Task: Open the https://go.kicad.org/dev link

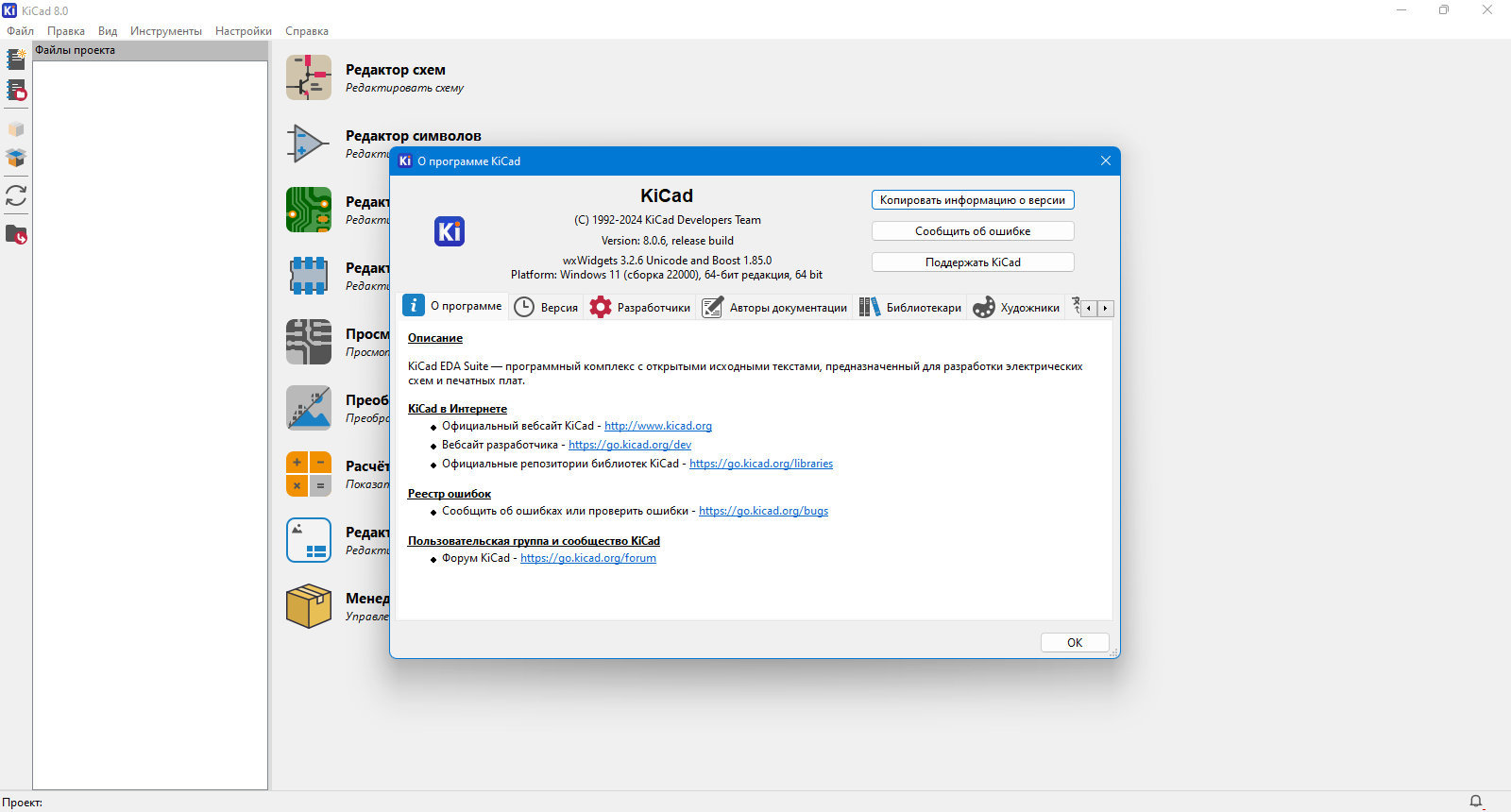Action: point(630,445)
